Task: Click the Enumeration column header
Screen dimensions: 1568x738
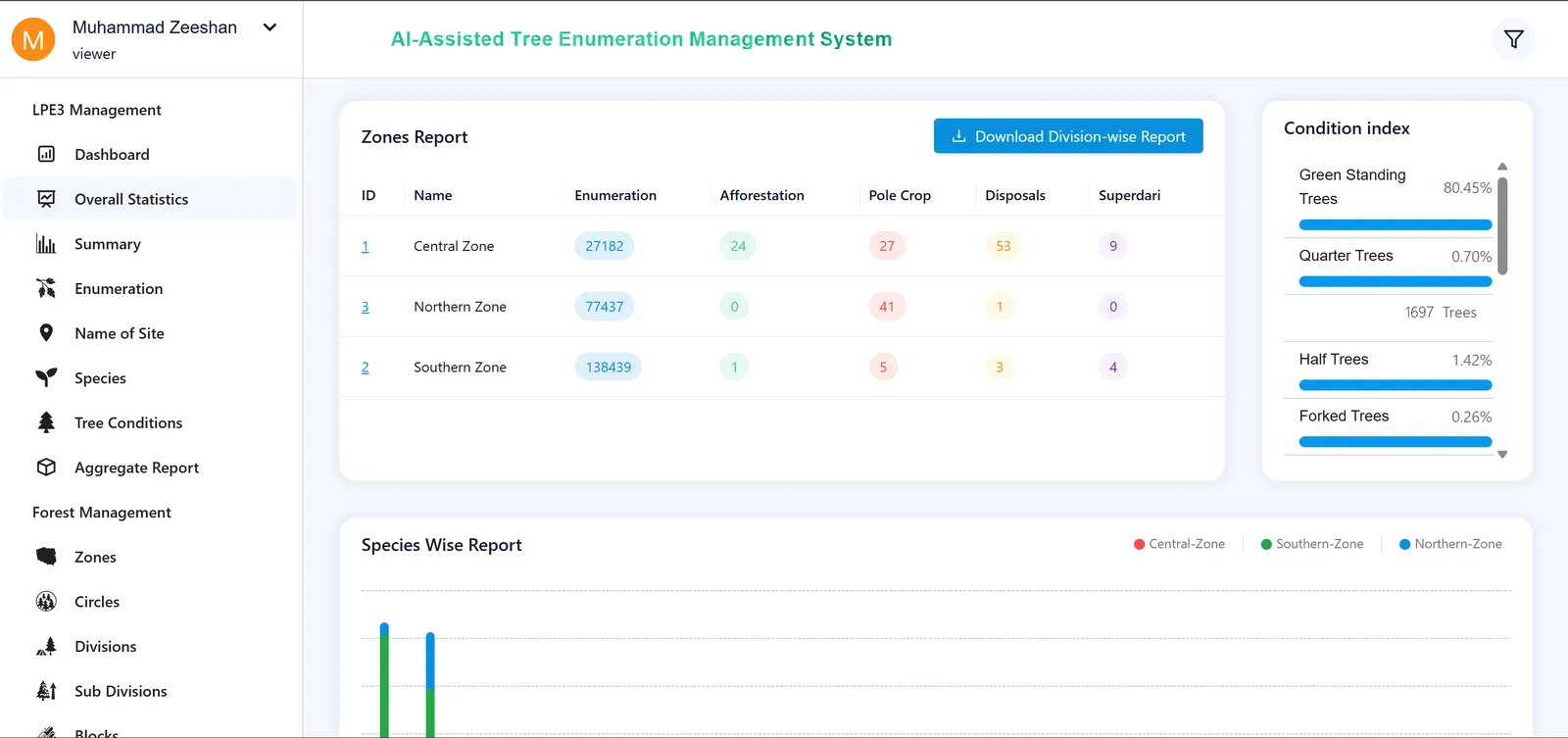Action: (x=615, y=195)
